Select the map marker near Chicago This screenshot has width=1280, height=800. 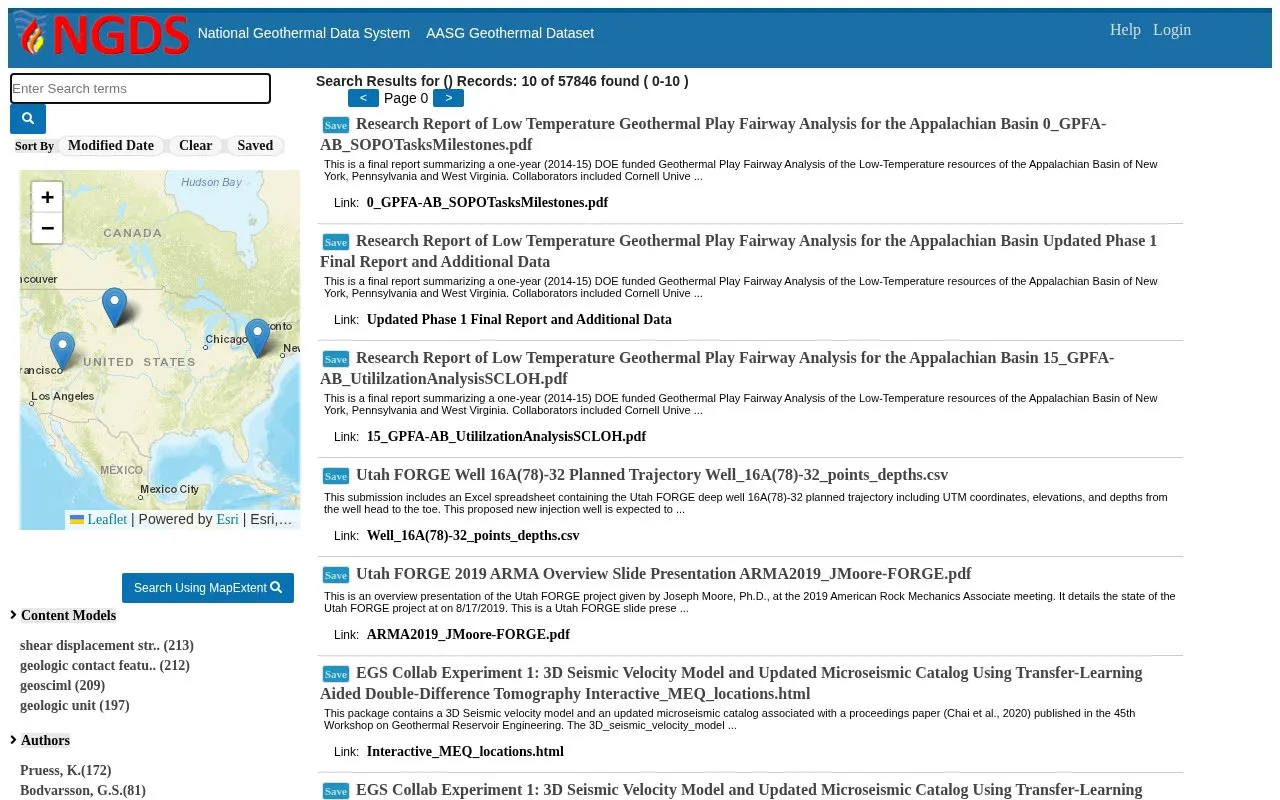257,338
